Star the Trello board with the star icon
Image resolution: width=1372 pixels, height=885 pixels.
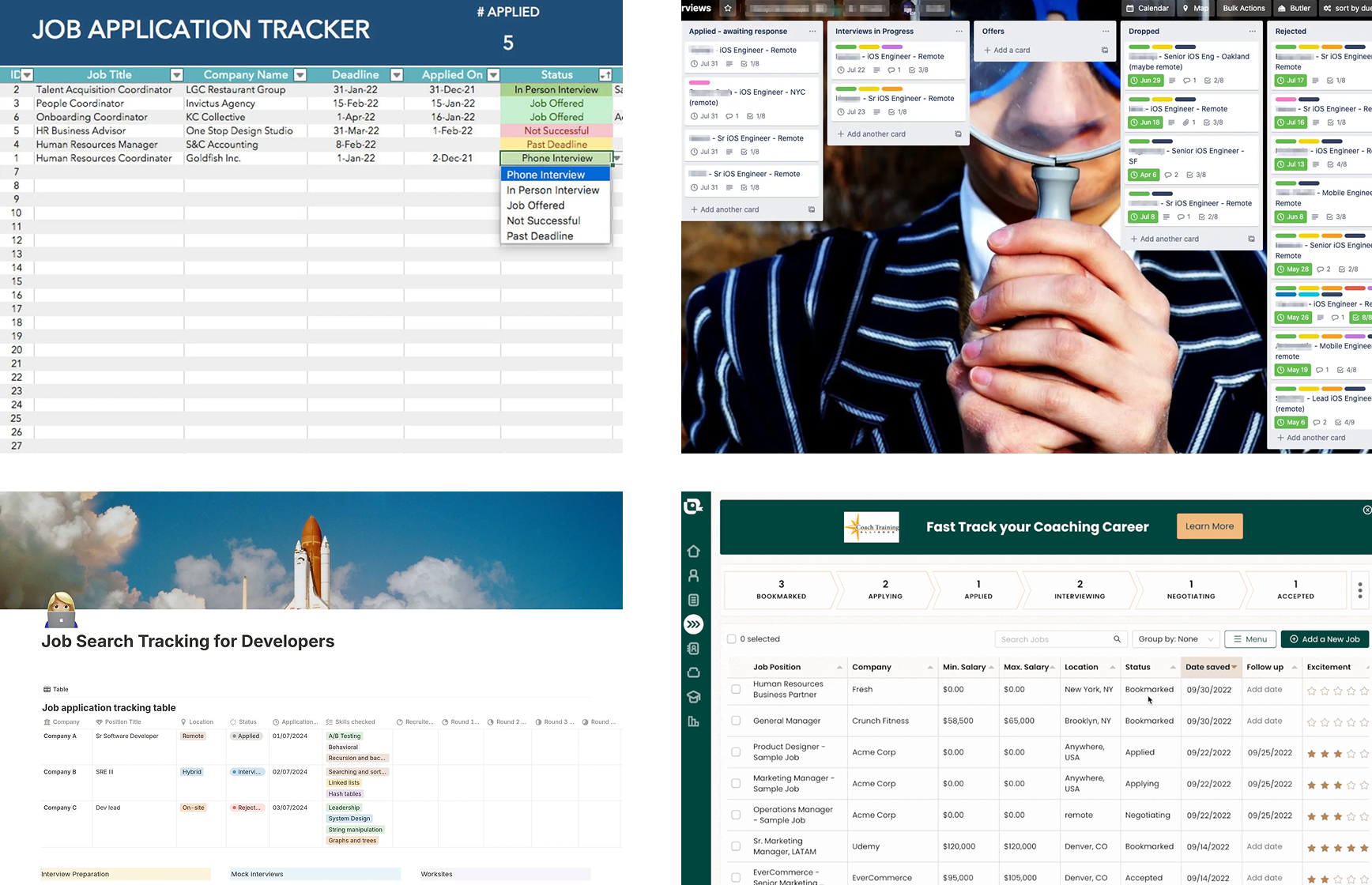click(728, 9)
